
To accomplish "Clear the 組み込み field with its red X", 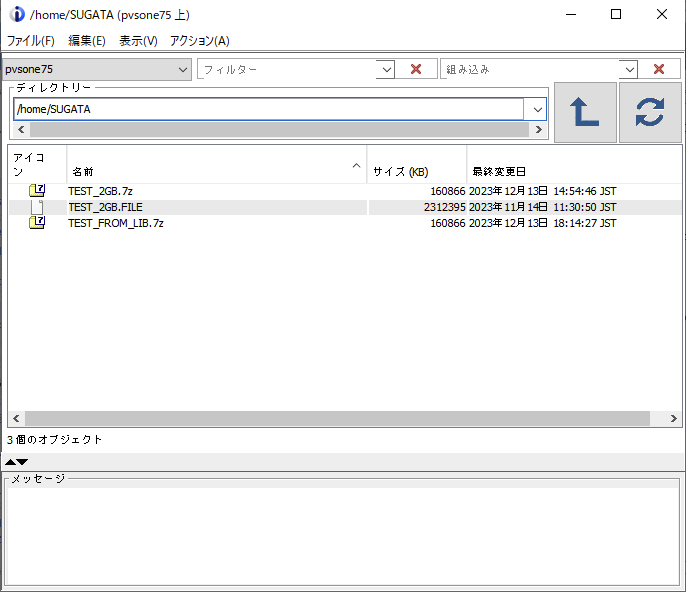I will click(659, 69).
